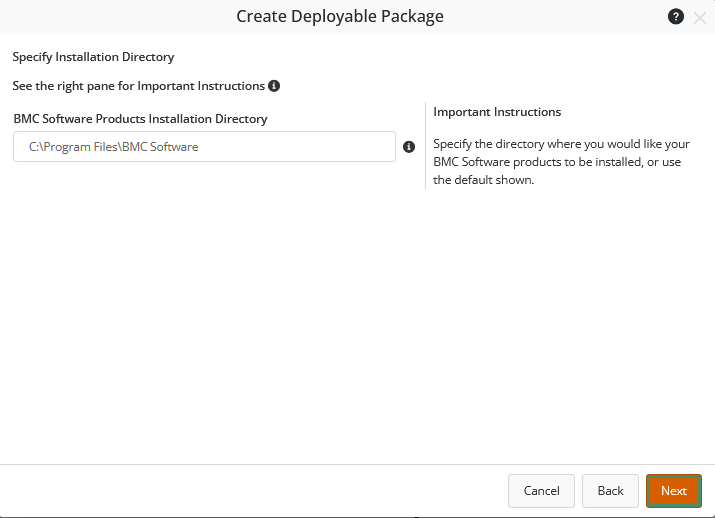Click the BMC Software Products Installation Directory label
The image size is (715, 518).
click(141, 119)
